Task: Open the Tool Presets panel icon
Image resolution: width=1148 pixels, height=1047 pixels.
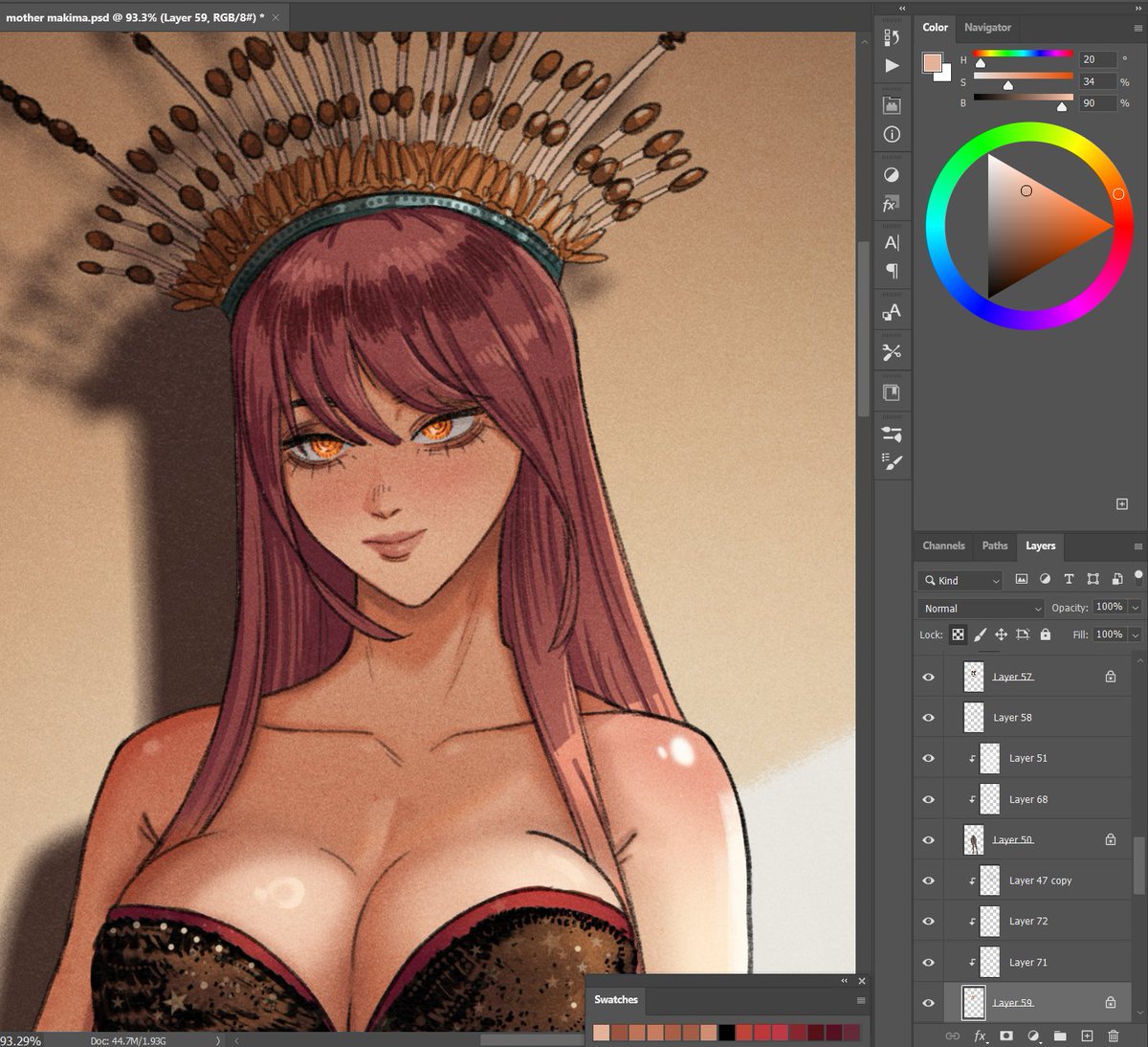Action: 892,352
